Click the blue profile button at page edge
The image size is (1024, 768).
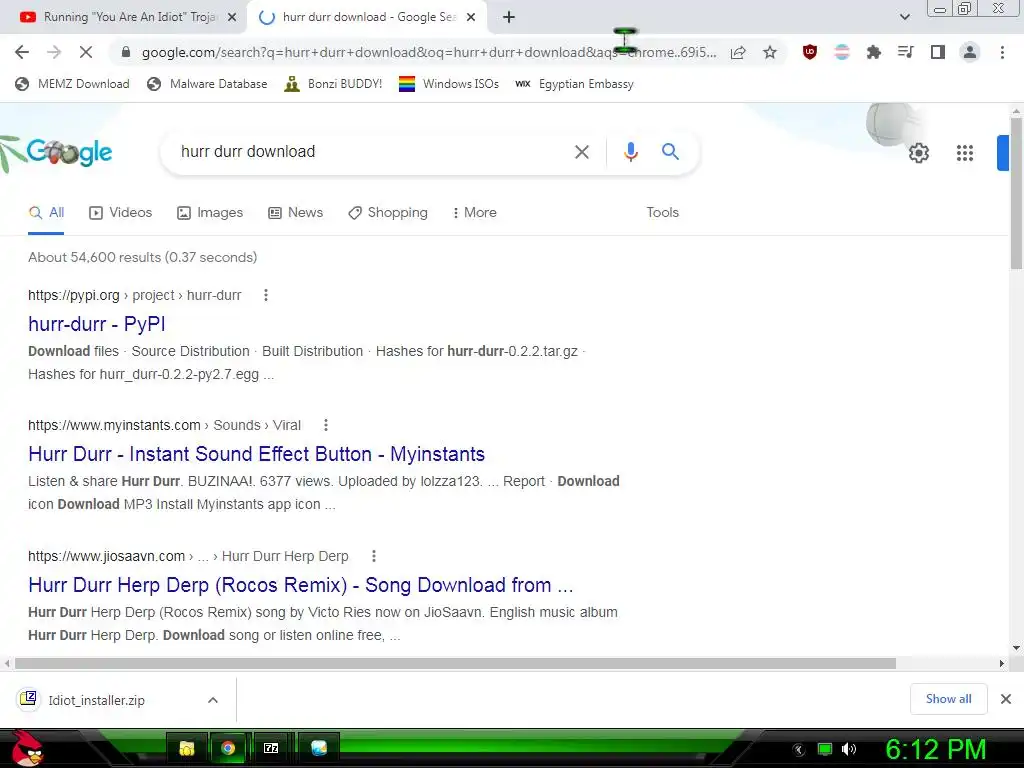[x=1003, y=153]
